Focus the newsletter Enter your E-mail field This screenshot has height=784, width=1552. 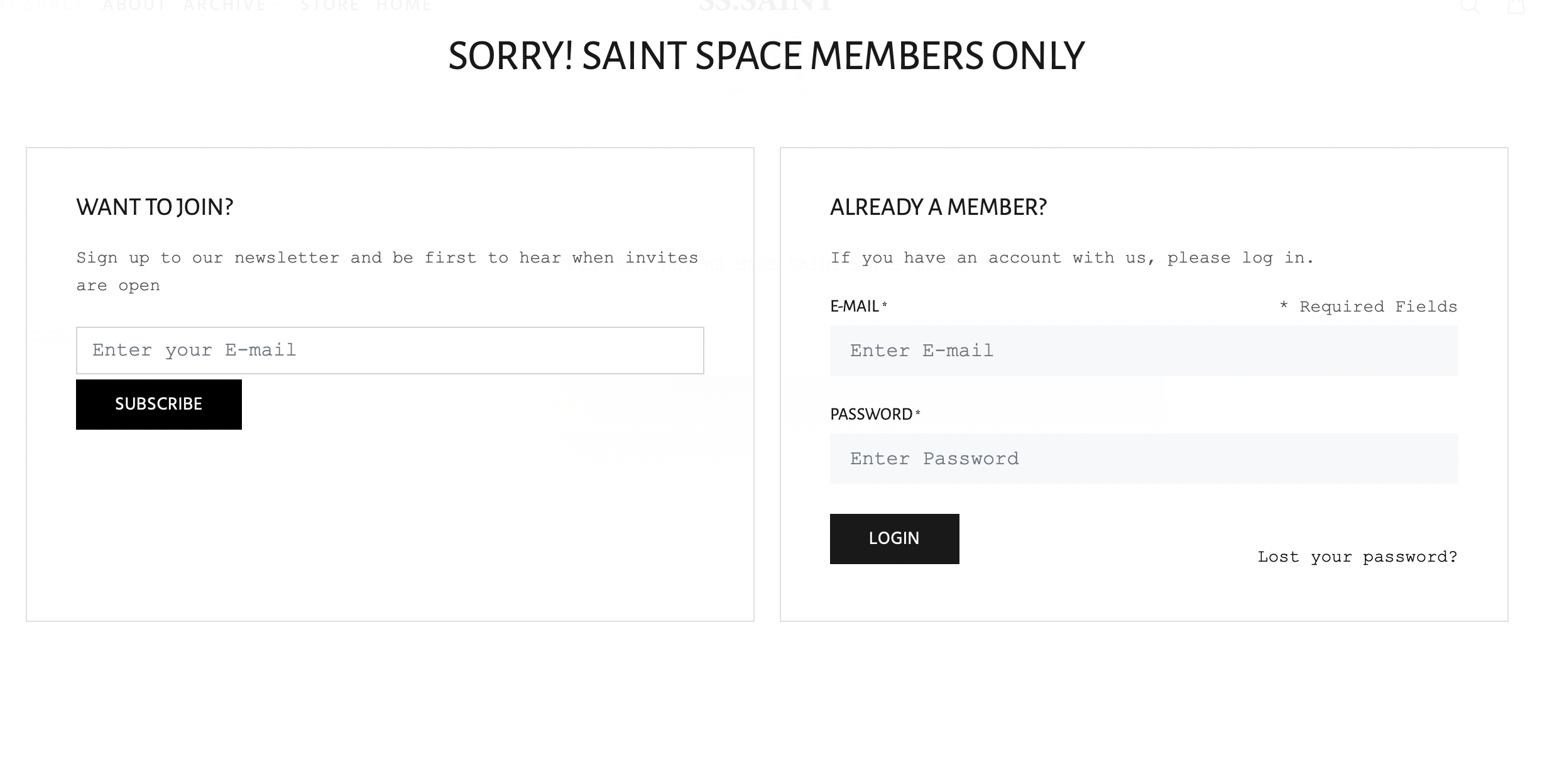[x=390, y=351]
